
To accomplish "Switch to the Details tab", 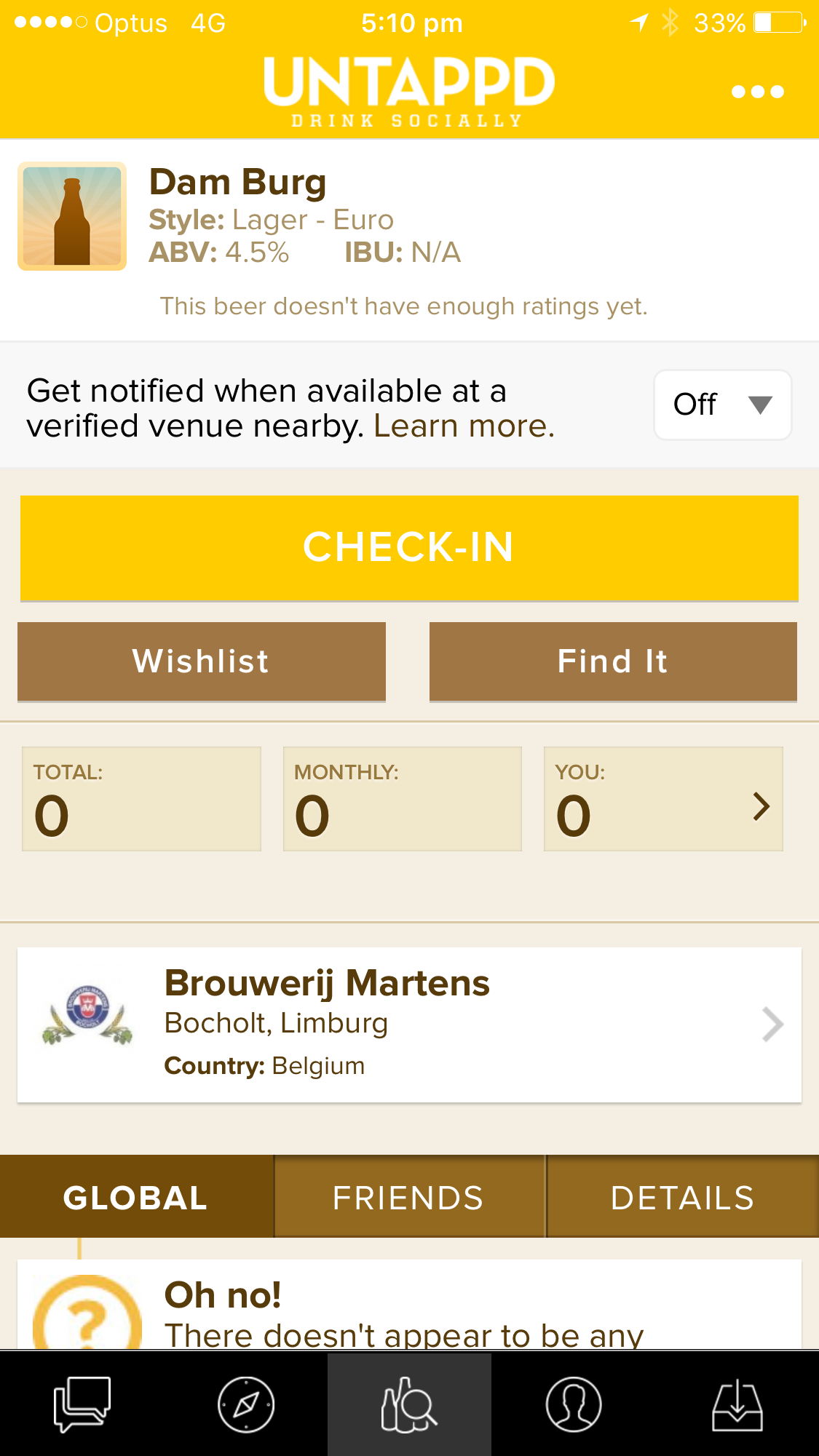I will pos(683,1198).
